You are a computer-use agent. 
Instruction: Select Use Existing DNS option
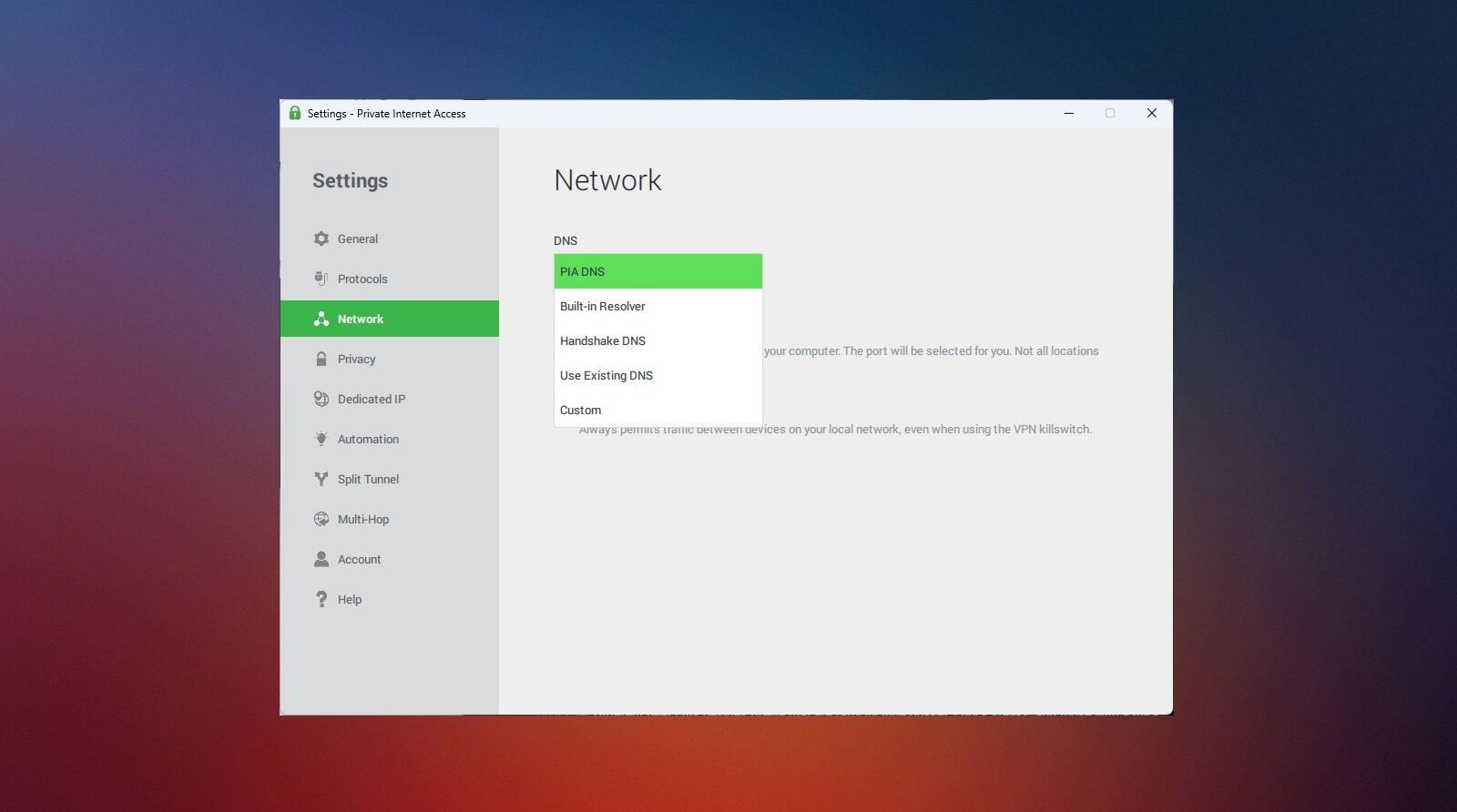(x=658, y=375)
